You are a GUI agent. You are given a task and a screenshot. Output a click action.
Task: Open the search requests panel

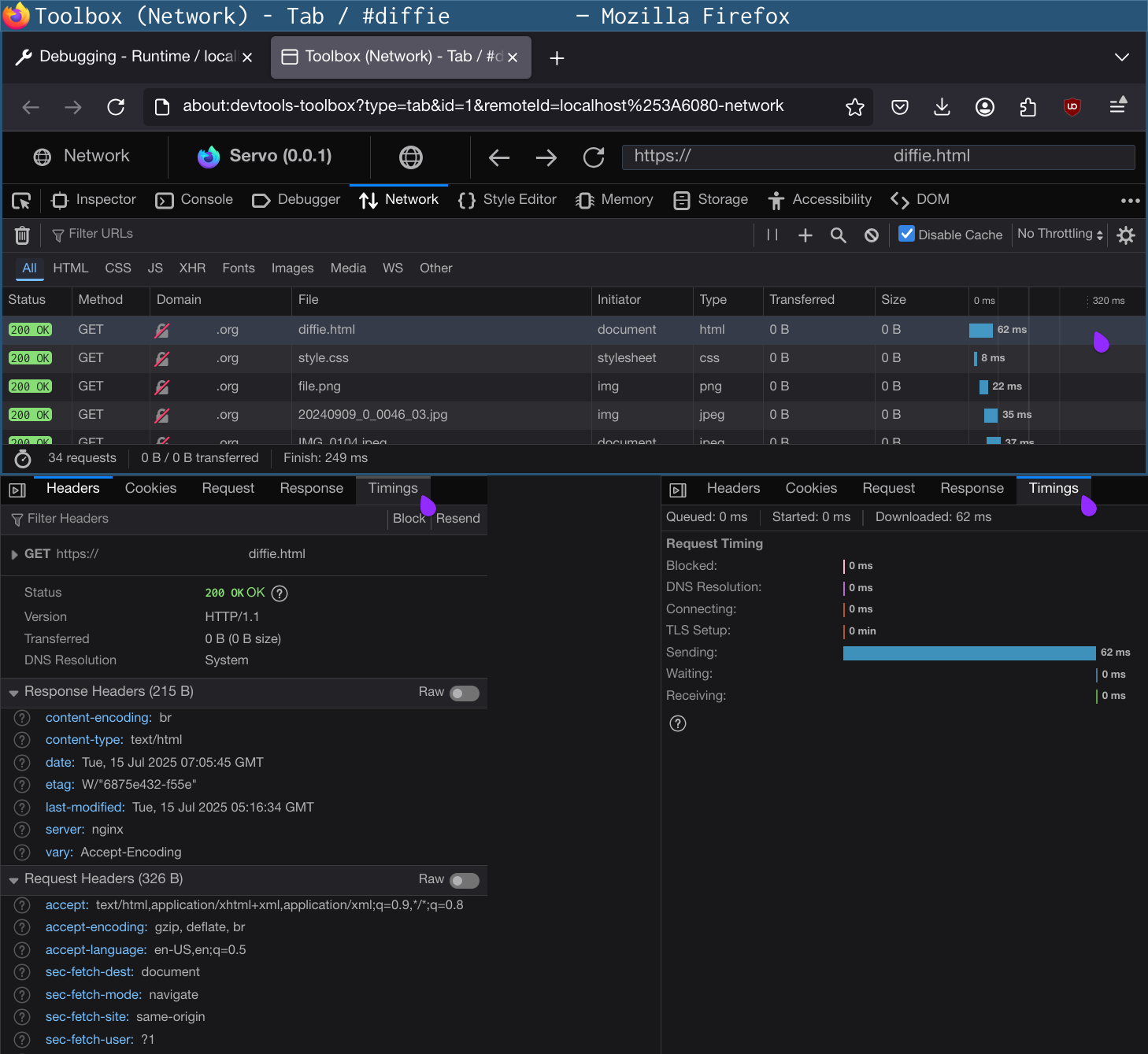coord(838,235)
